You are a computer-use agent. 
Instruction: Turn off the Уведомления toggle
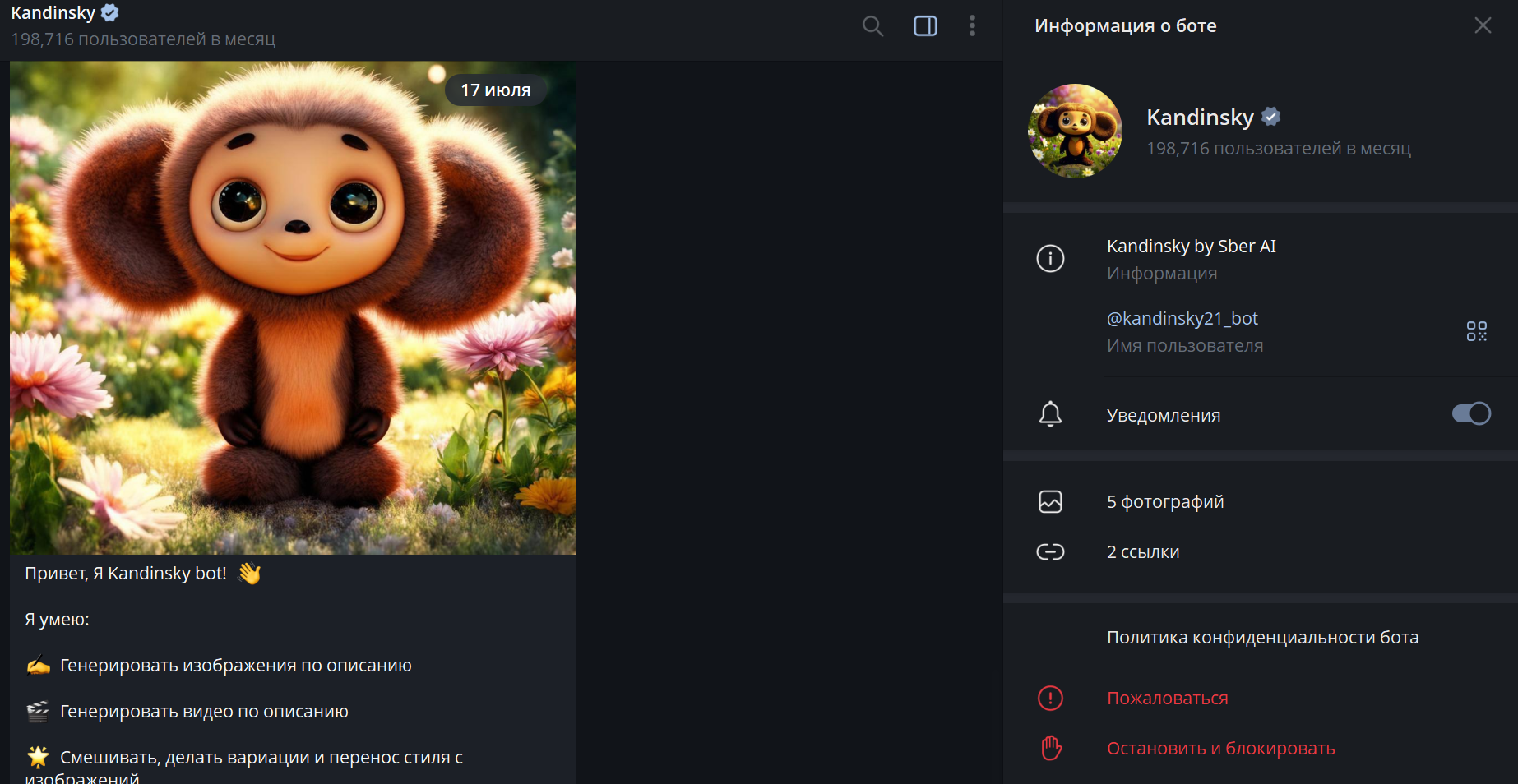click(1471, 413)
